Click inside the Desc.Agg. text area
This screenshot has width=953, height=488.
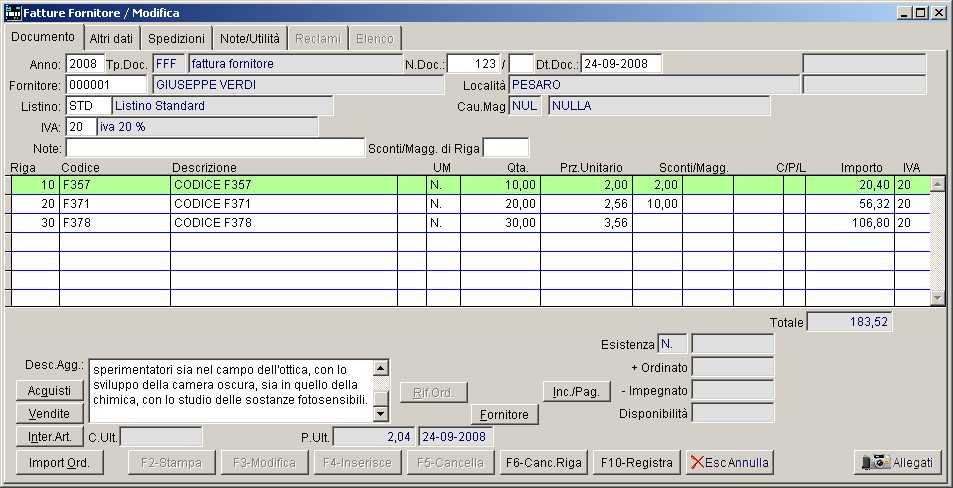tap(231, 391)
